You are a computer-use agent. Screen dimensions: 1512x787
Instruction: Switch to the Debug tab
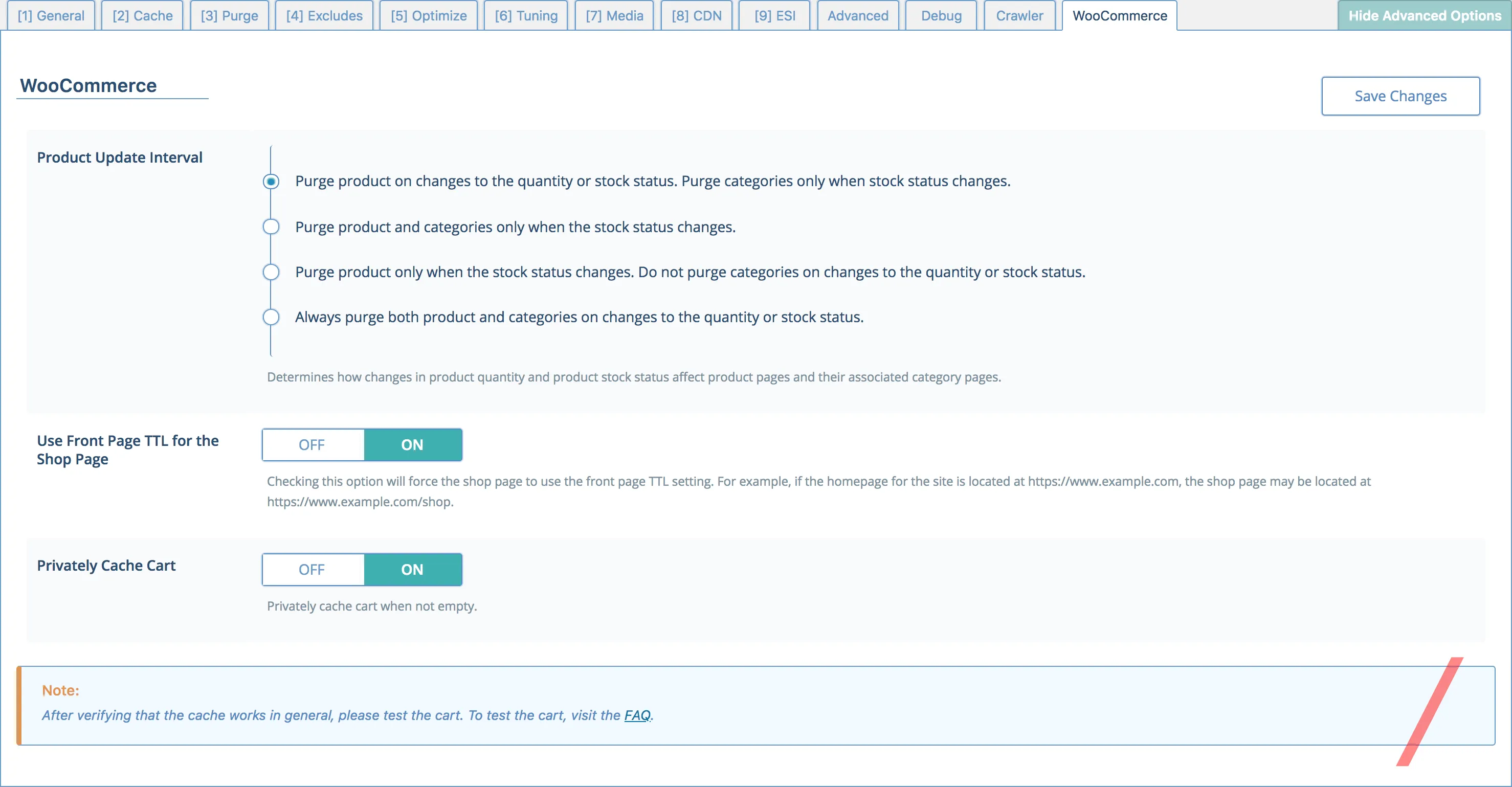point(940,15)
